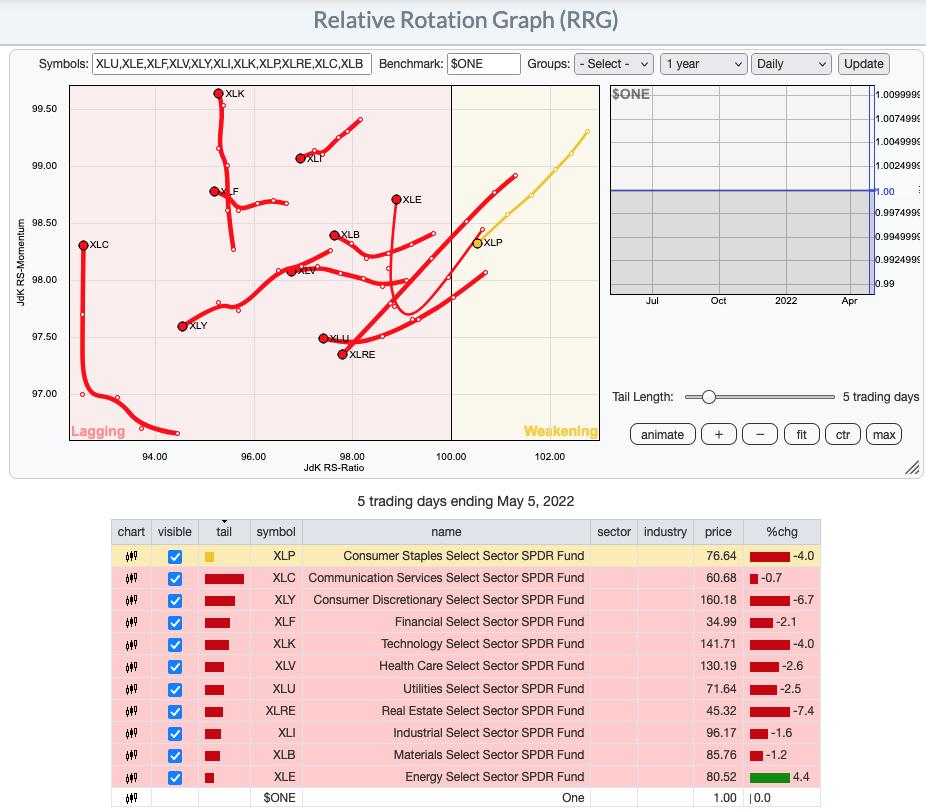Viewport: 926px width, 812px height.
Task: Uncheck visibility for XLU
Action: coord(175,689)
